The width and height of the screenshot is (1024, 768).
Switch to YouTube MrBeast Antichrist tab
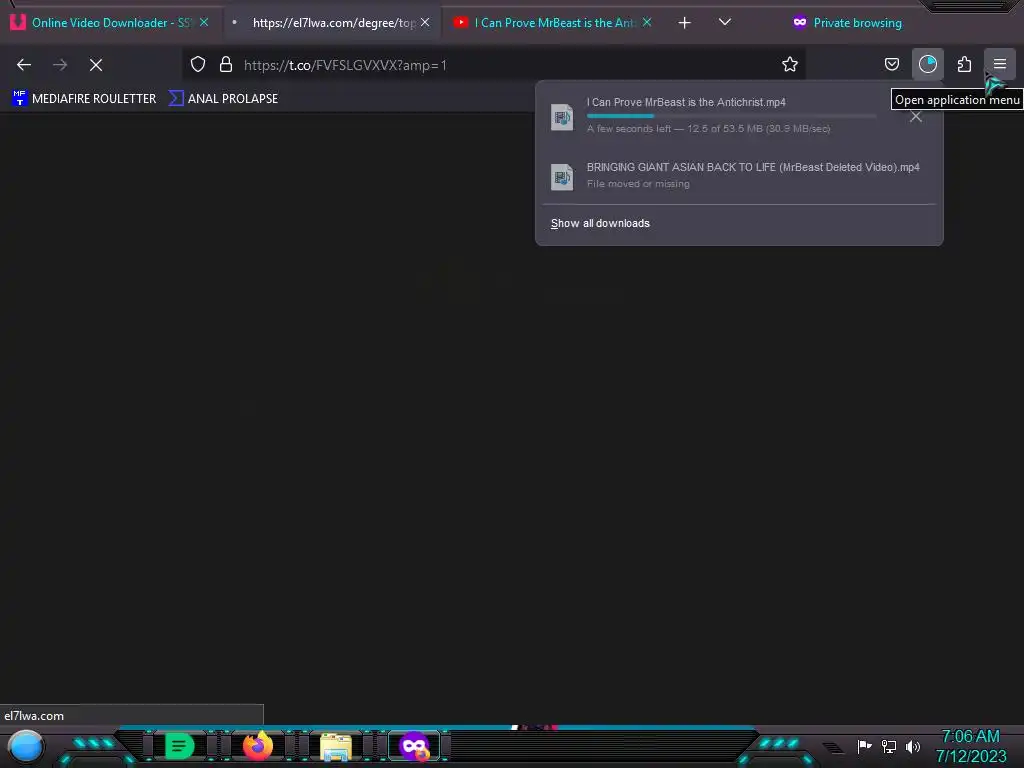point(551,23)
